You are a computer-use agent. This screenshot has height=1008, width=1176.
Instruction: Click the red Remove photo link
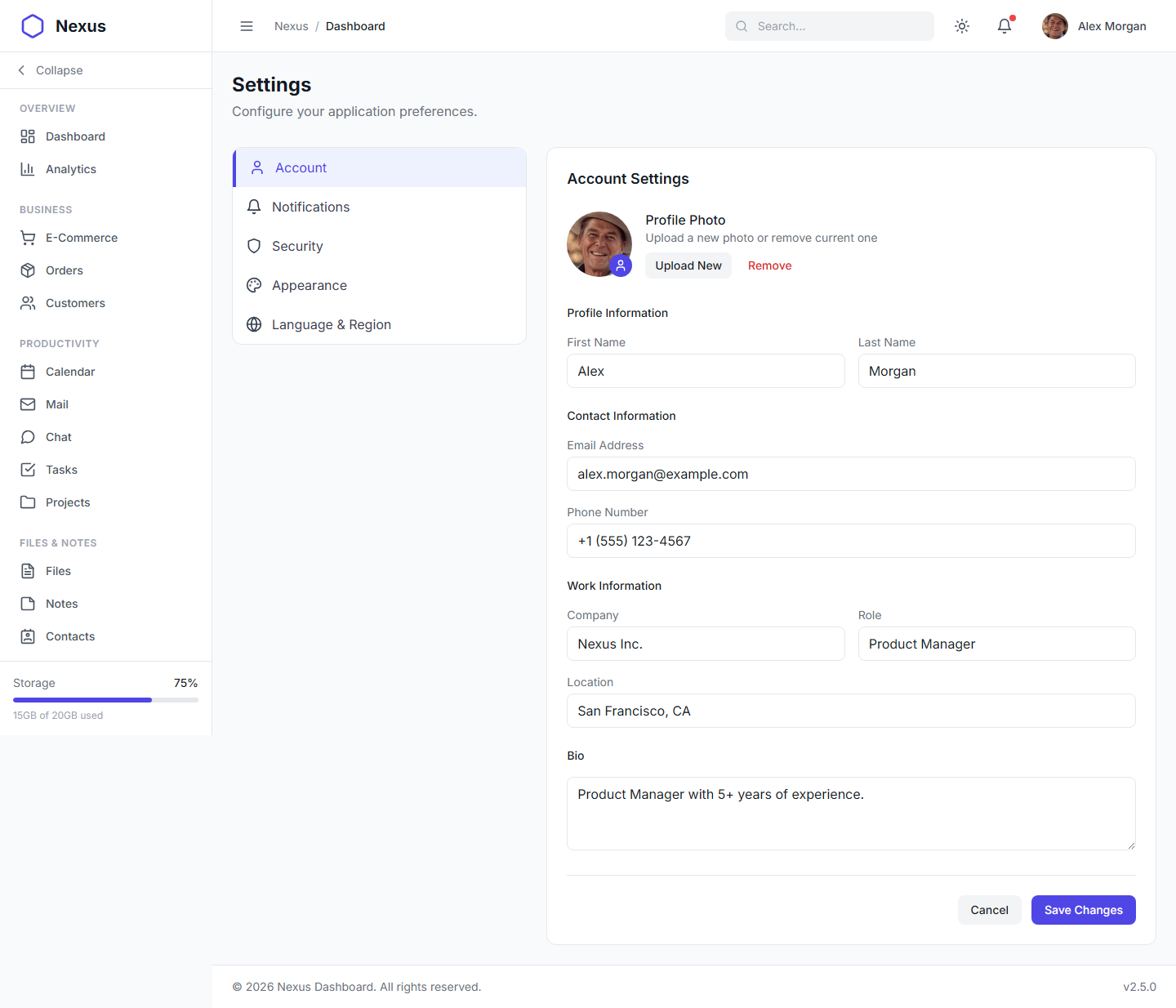[770, 265]
